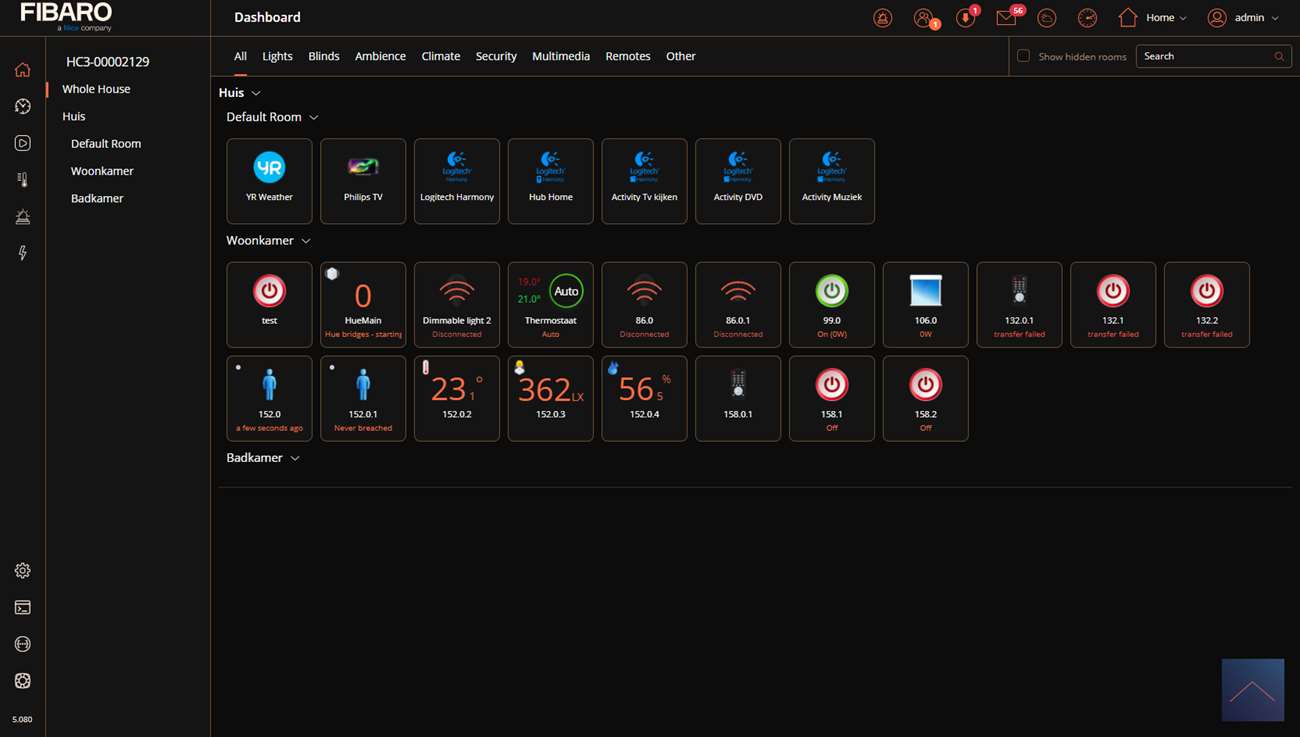The height and width of the screenshot is (737, 1300).
Task: Switch to the Ambience tab
Action: [x=380, y=56]
